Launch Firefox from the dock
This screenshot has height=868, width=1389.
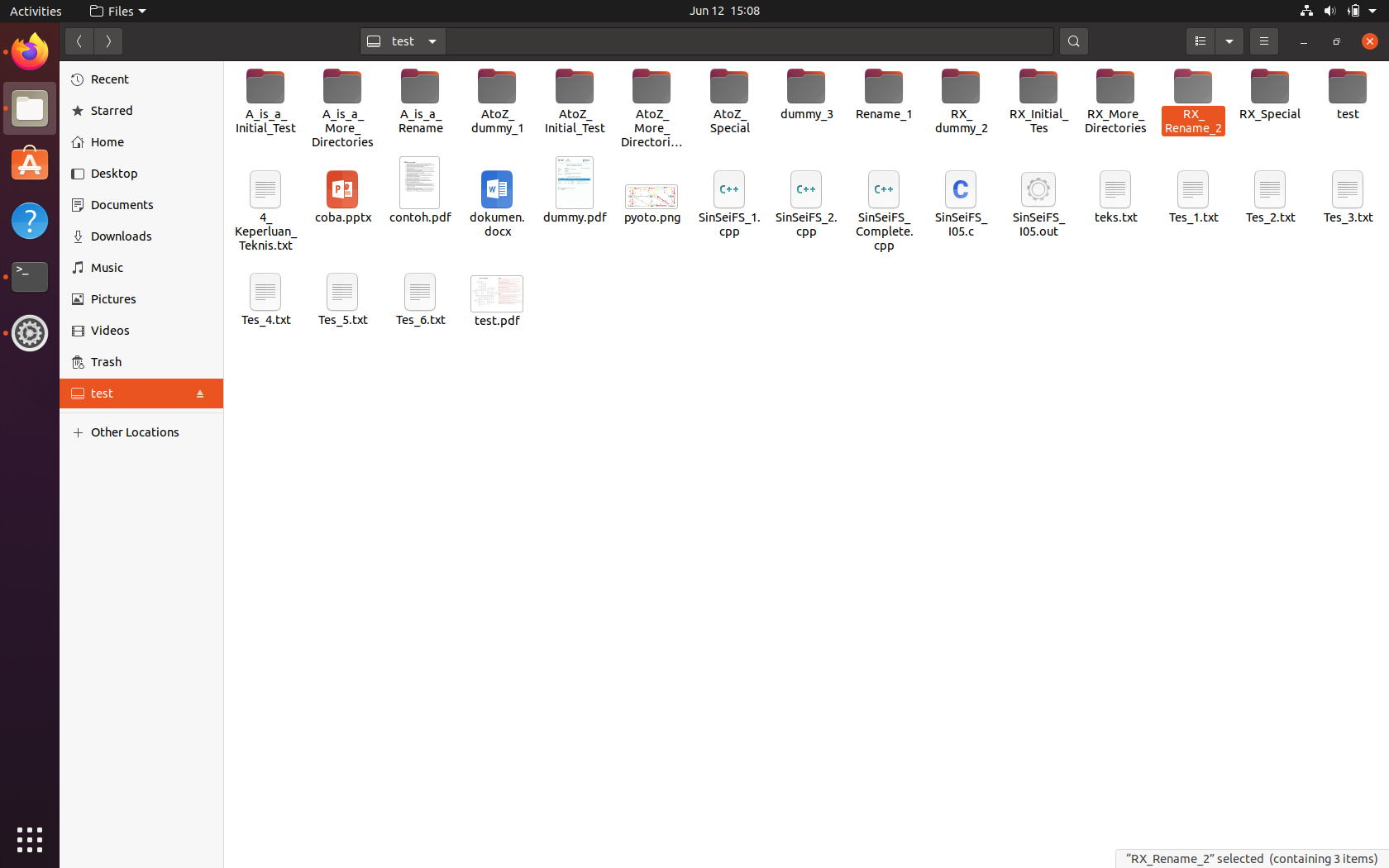click(29, 51)
